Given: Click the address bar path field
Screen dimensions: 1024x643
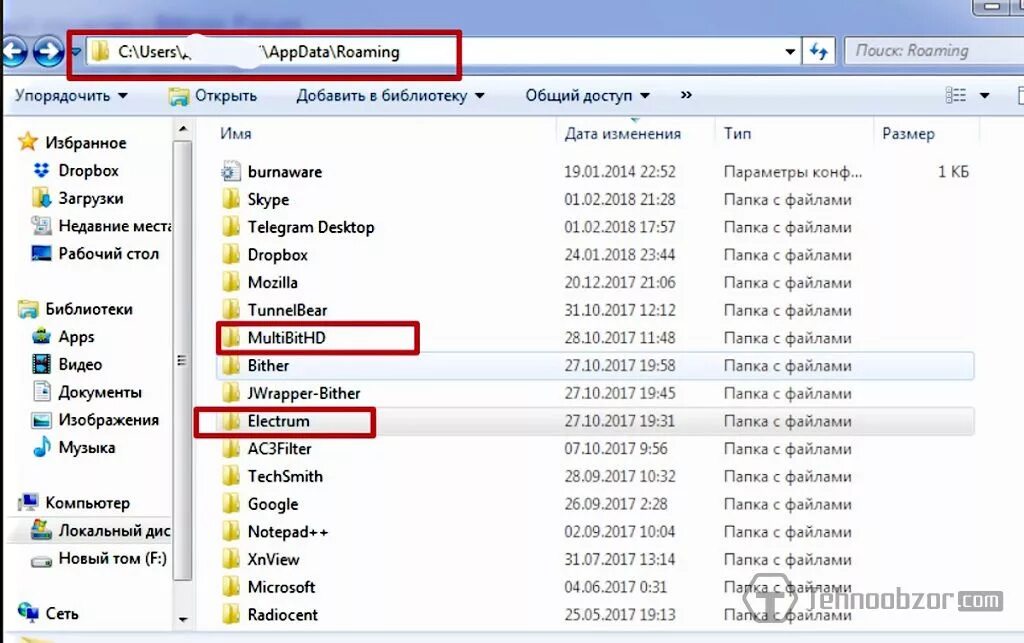Looking at the screenshot, I should click(x=436, y=52).
